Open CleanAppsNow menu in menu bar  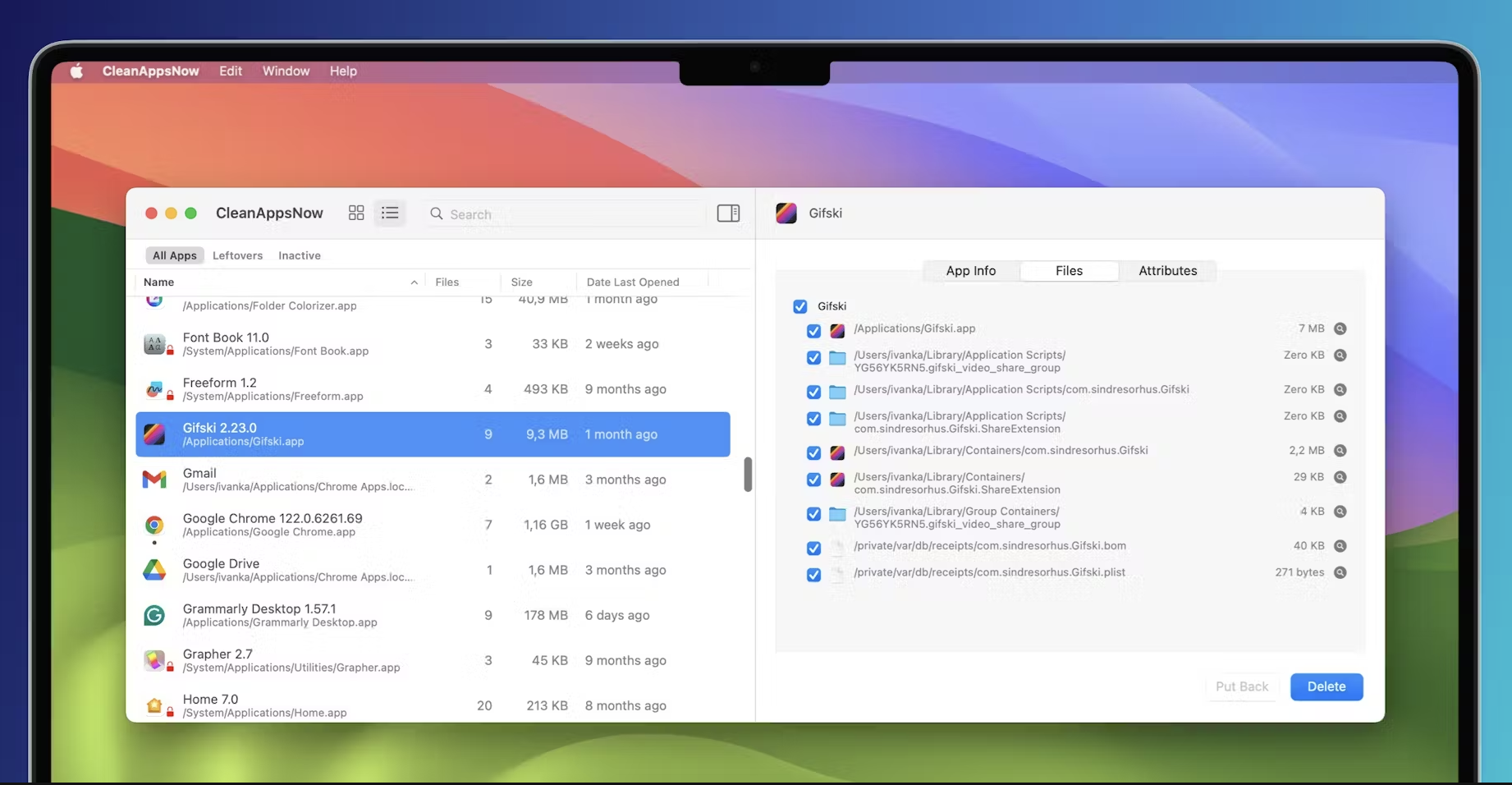(x=150, y=71)
